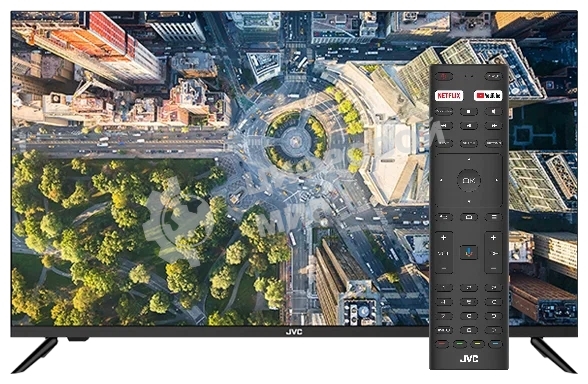Tap the down arrow on the remote D-pad

pyautogui.click(x=469, y=202)
